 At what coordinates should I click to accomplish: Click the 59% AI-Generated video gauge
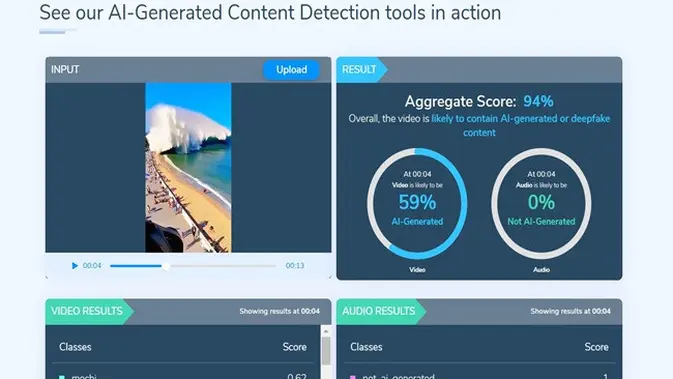coord(417,204)
